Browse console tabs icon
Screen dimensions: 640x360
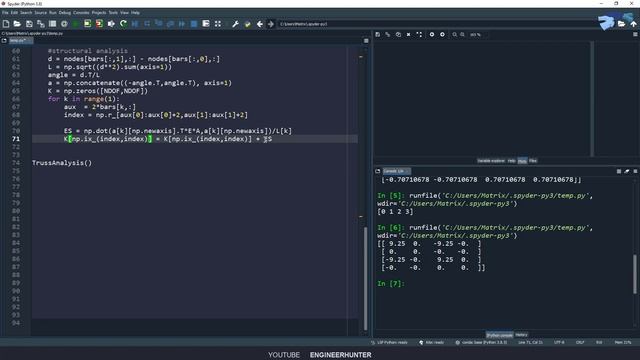(378, 171)
